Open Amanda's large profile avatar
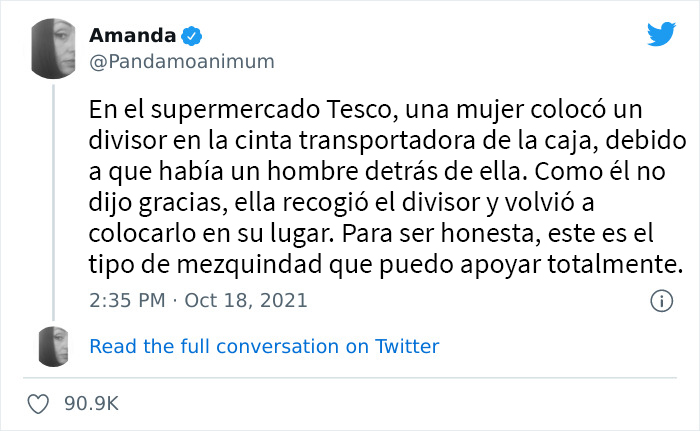Screen dimensions: 700x431 click(x=55, y=49)
